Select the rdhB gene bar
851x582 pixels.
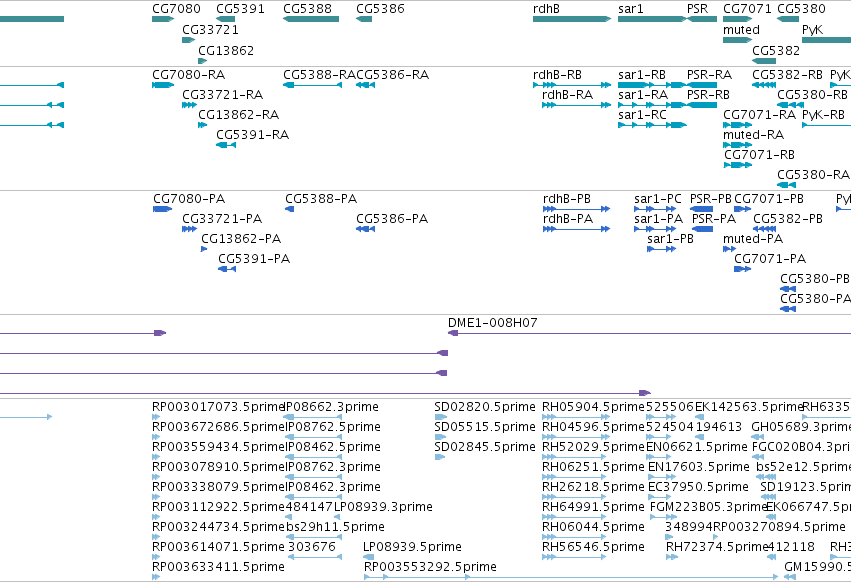[x=572, y=19]
